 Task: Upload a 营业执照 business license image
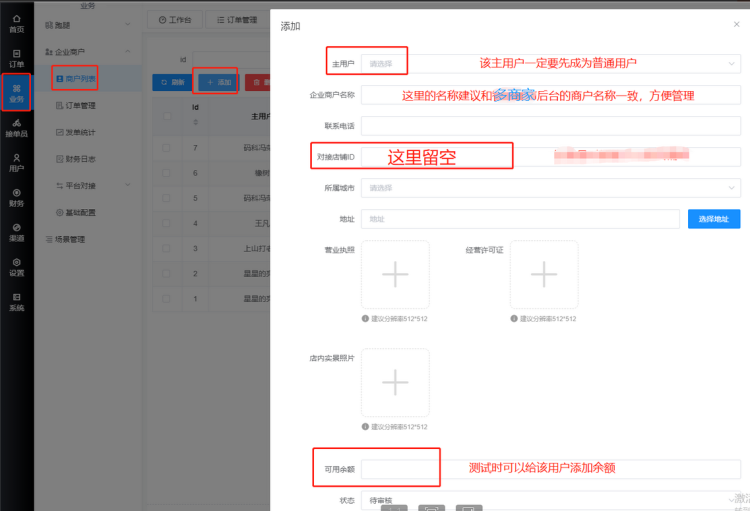coord(395,275)
